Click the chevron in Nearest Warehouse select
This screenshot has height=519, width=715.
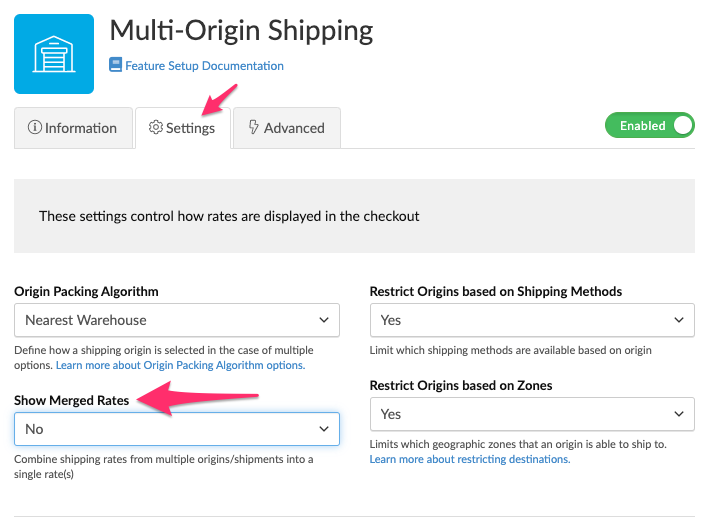323,320
